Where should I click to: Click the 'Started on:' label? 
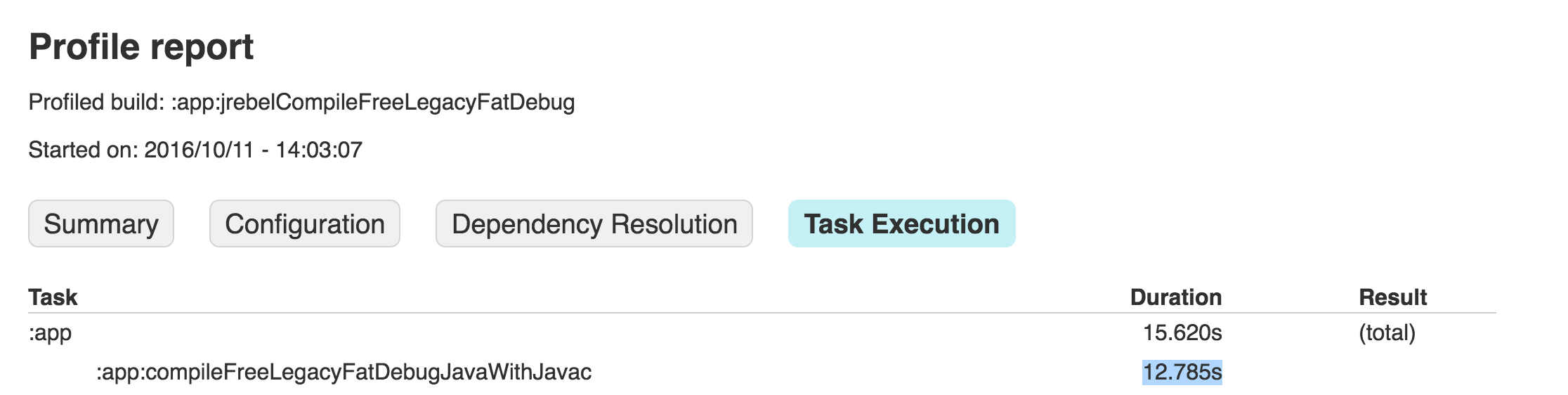click(83, 150)
